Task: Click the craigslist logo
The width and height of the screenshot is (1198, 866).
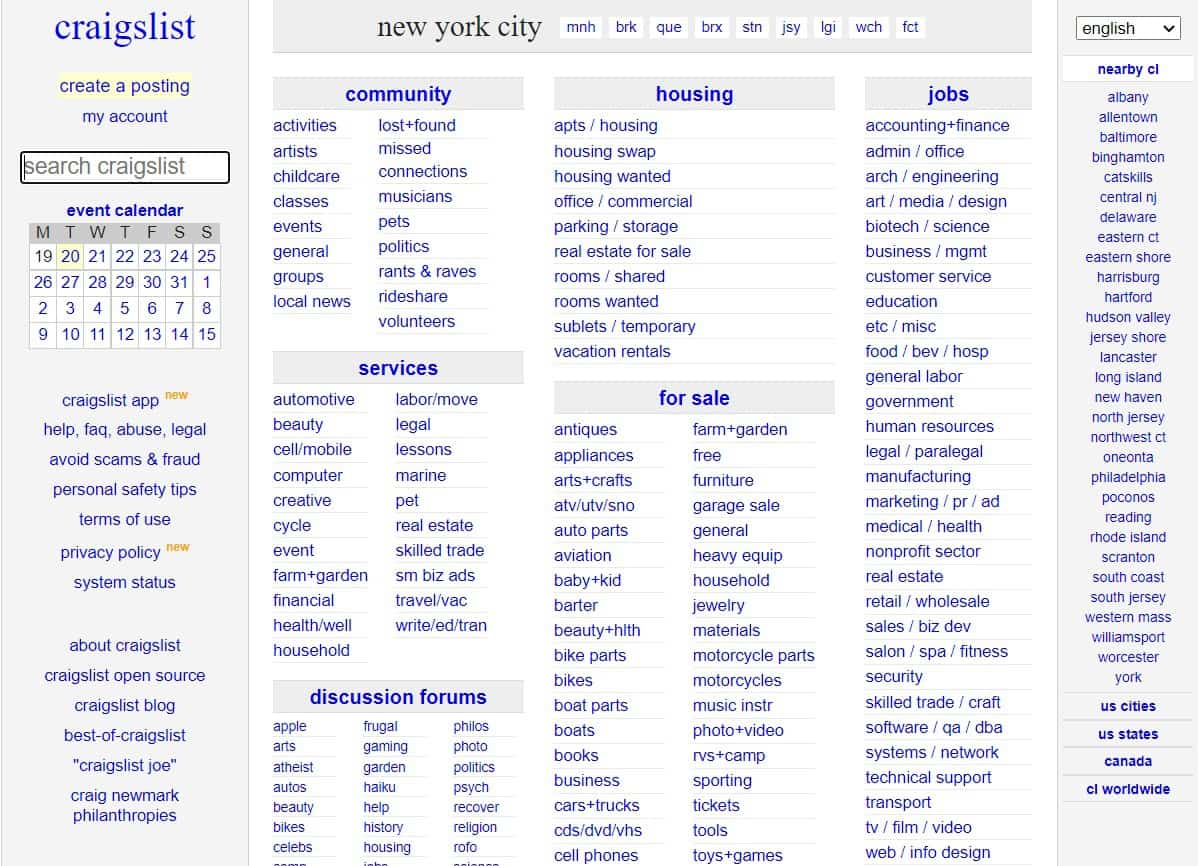Action: 125,28
